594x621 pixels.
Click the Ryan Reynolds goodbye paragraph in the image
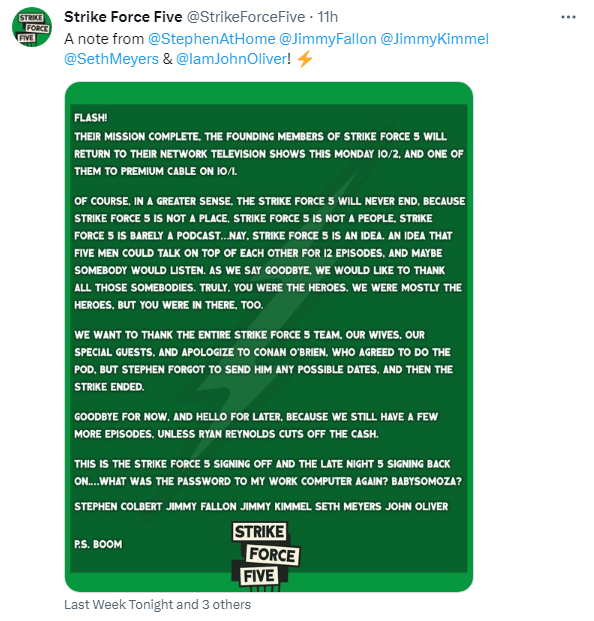[x=256, y=425]
